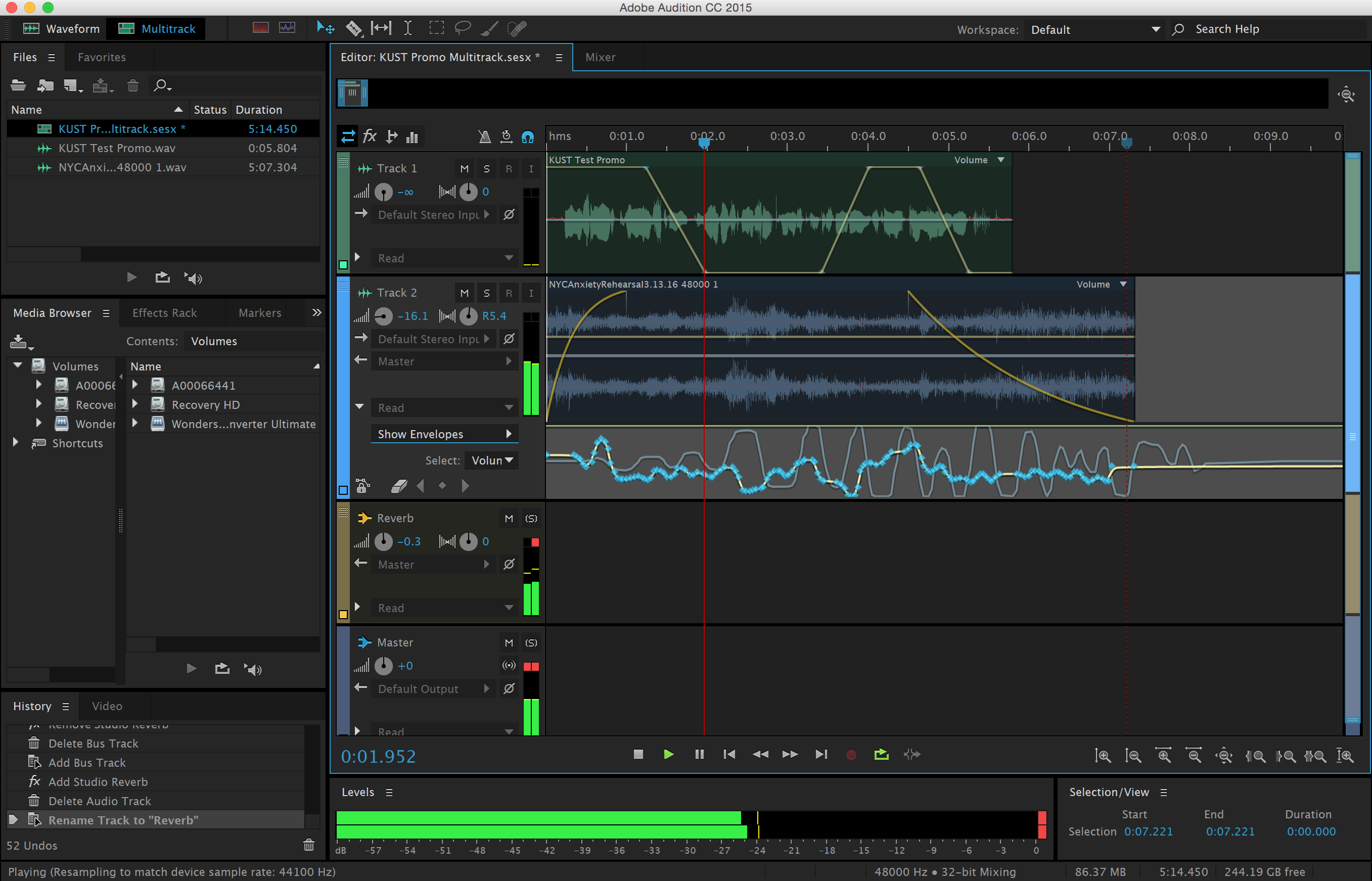Click the trash icon in Files panel
The image size is (1372, 881).
point(133,86)
